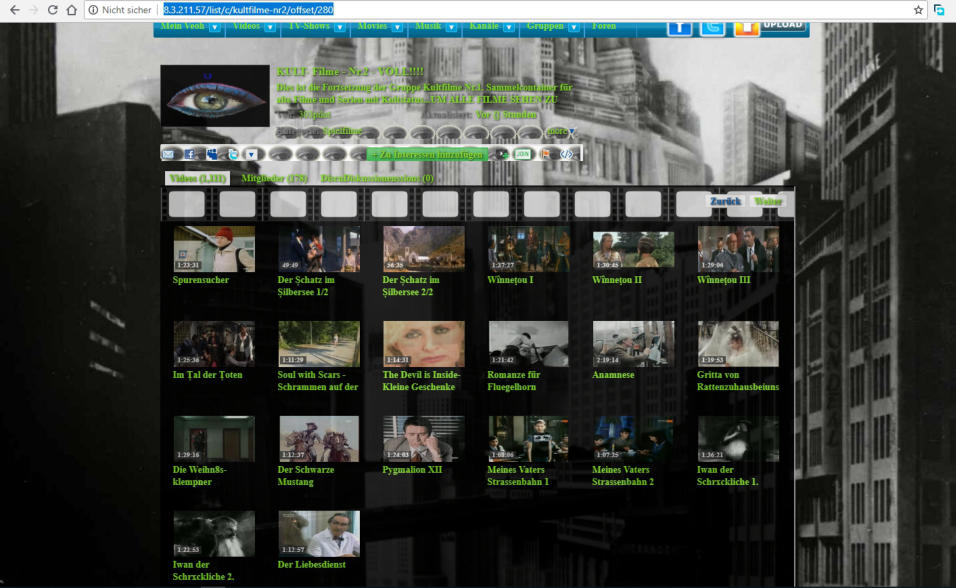Expand the Gruppen dropdown arrow

point(574,27)
